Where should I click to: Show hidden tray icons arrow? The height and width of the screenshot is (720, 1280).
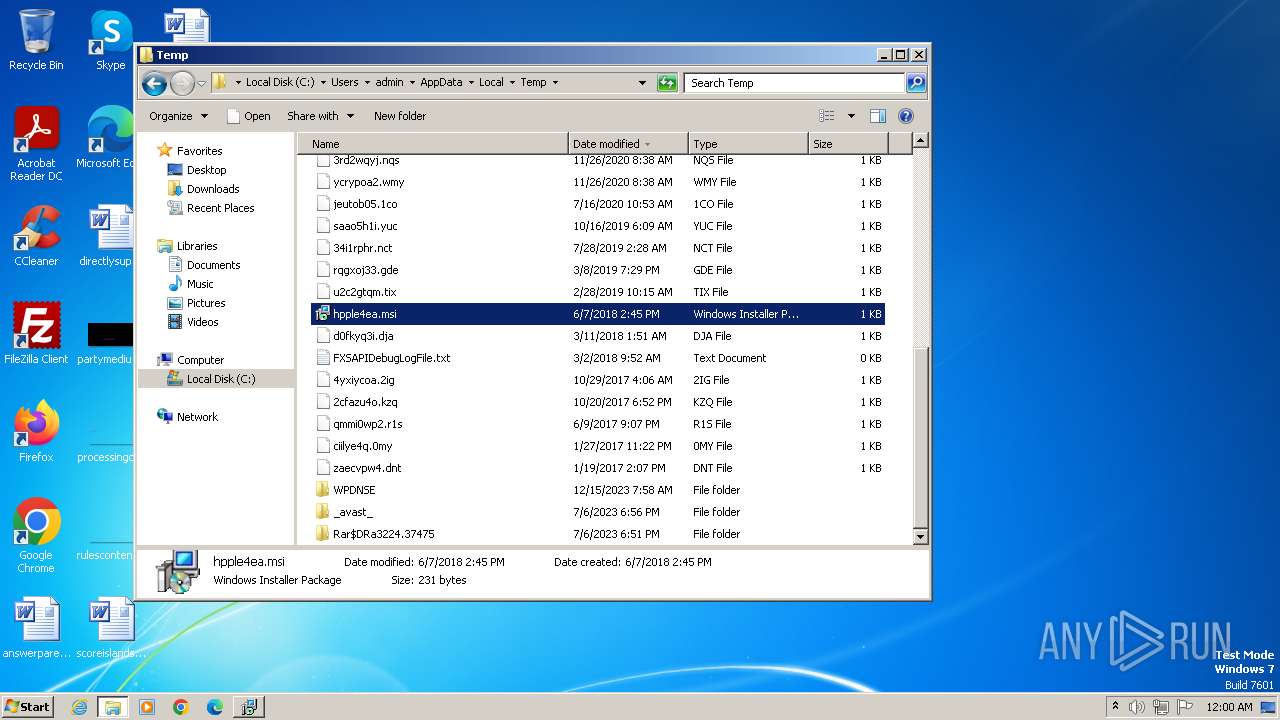[x=1115, y=707]
